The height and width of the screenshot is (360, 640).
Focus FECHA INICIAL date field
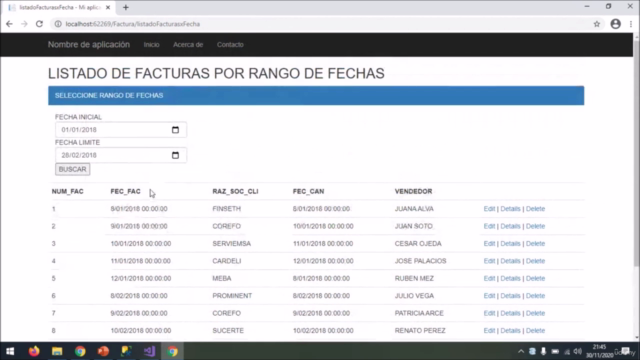pyautogui.click(x=121, y=130)
